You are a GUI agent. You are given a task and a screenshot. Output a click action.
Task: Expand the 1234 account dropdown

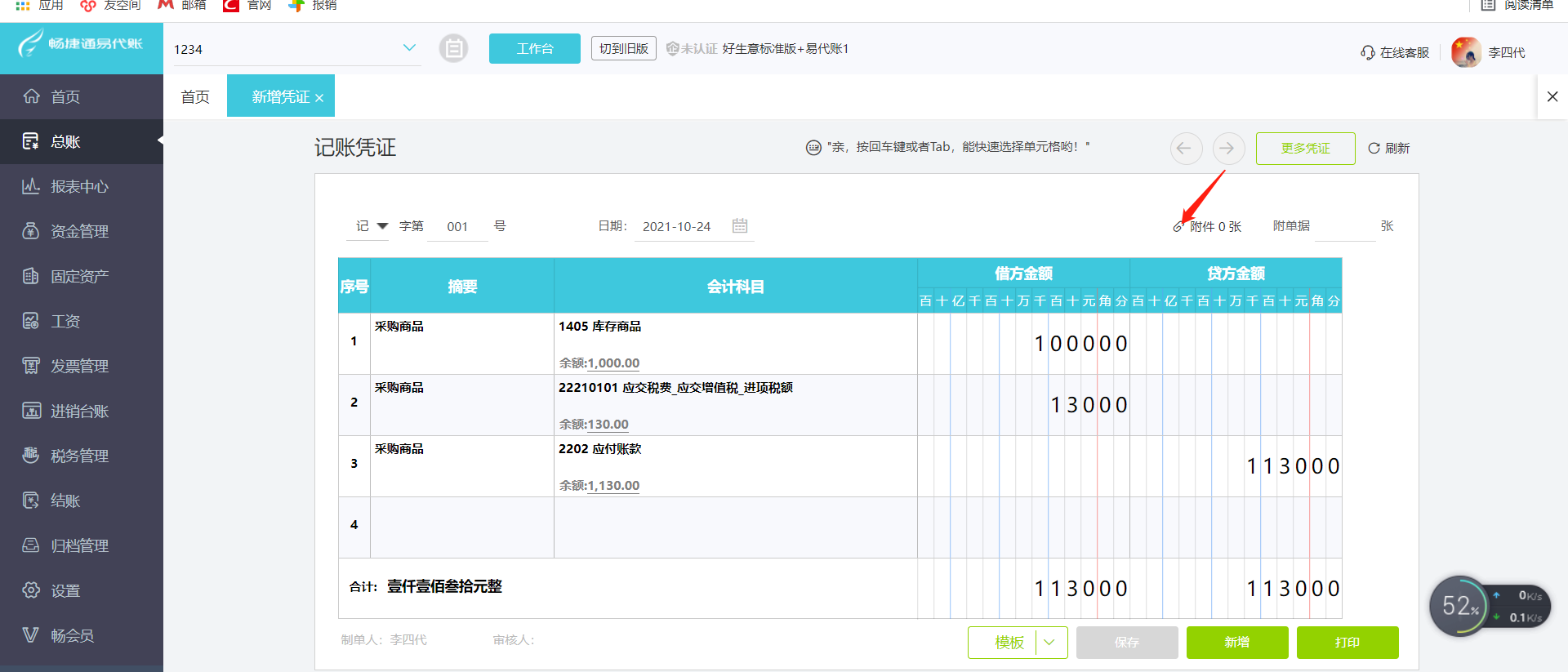(x=409, y=48)
